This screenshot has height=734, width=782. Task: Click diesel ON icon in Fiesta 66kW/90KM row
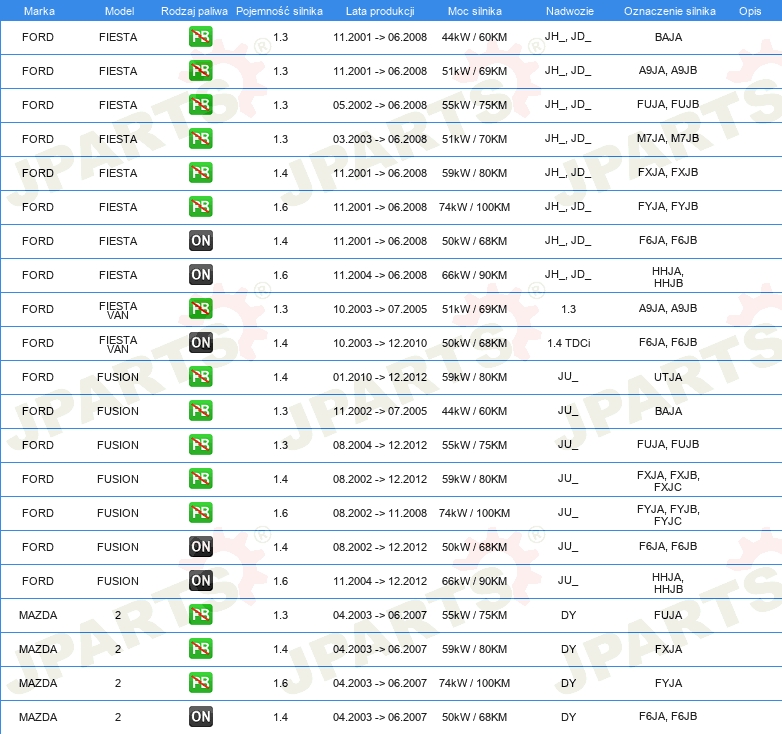pos(200,274)
